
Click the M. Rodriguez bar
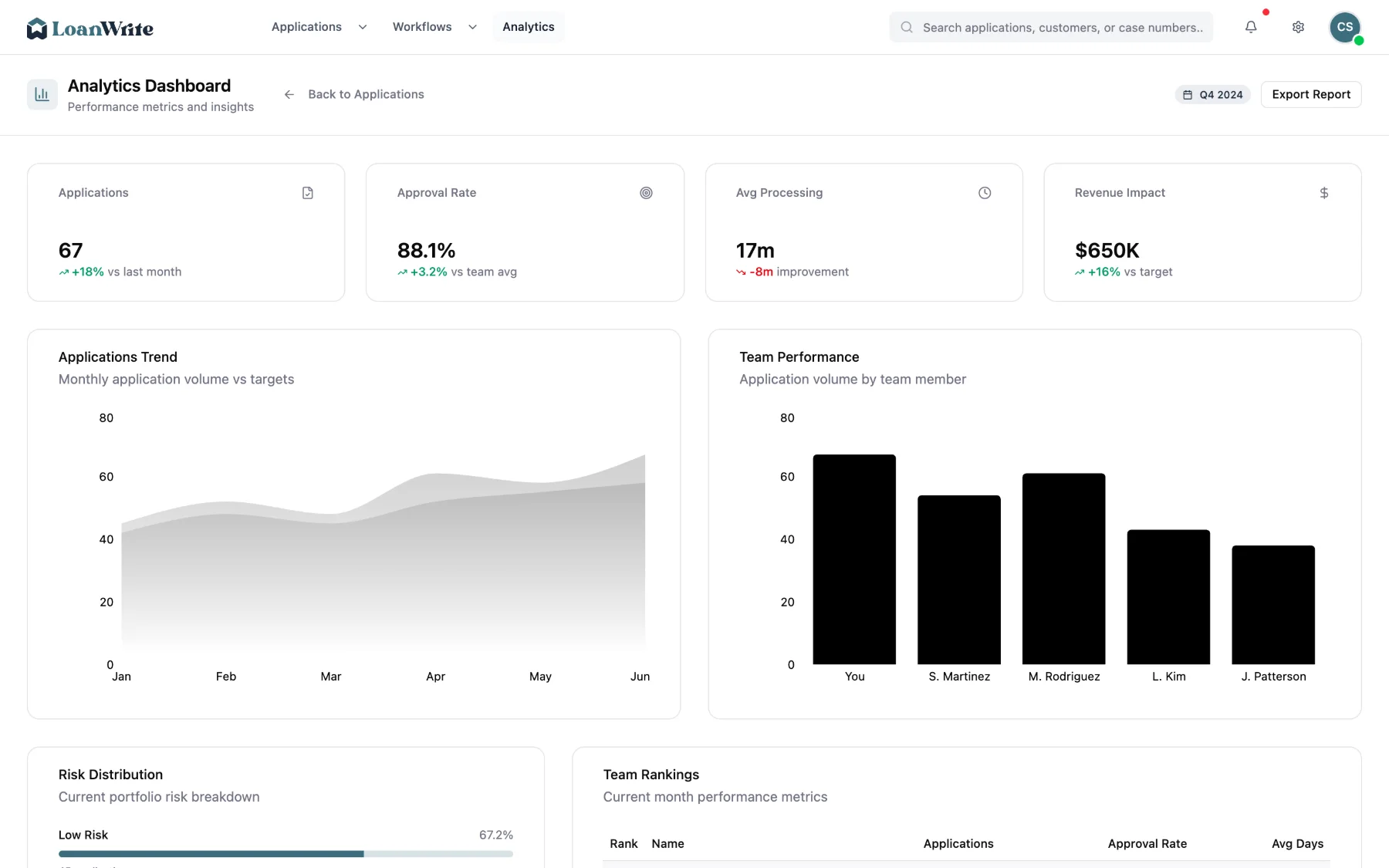(x=1064, y=569)
